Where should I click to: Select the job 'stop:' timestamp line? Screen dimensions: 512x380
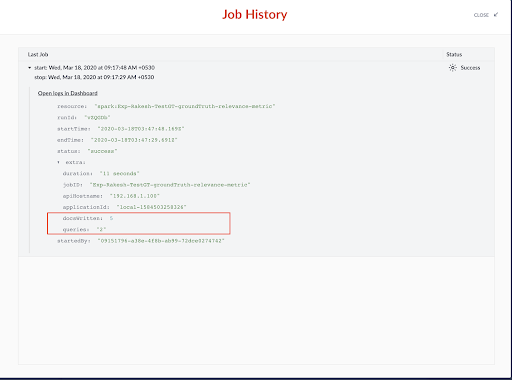[x=94, y=77]
